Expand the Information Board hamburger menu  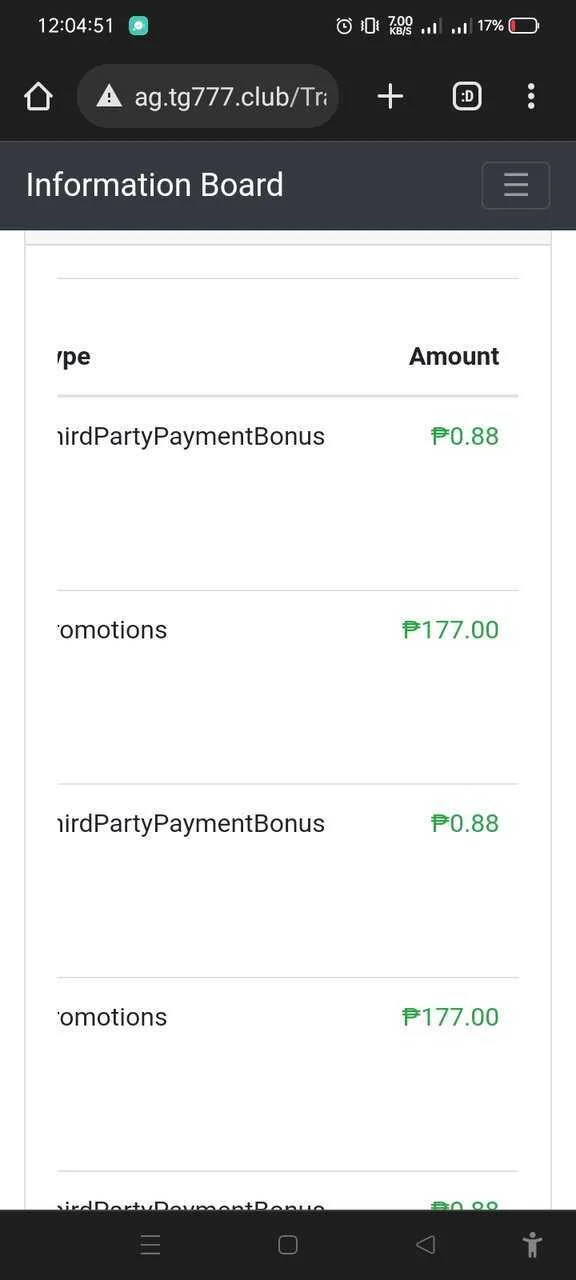(x=516, y=185)
